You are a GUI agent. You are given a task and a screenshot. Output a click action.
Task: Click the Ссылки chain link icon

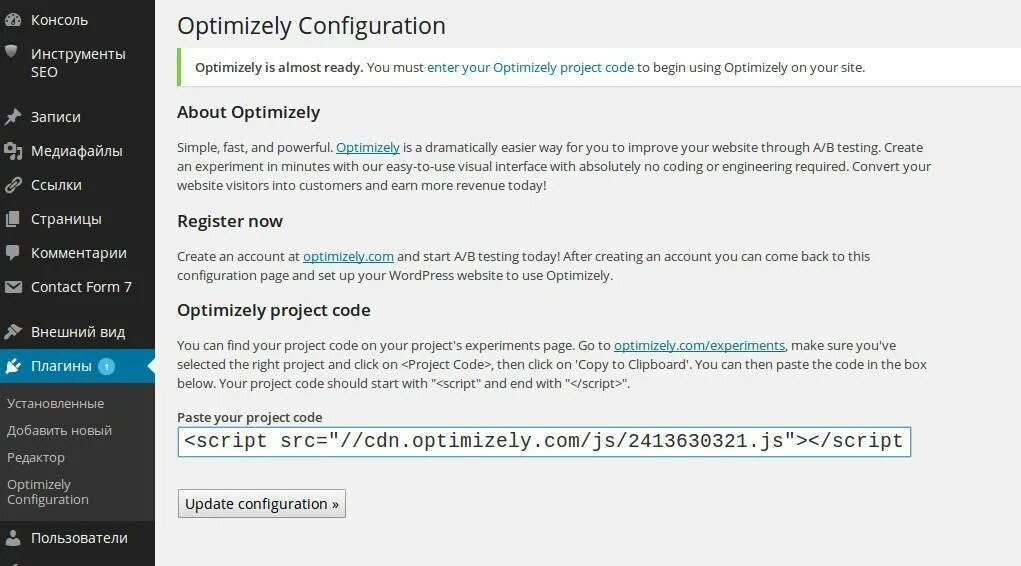[x=12, y=185]
